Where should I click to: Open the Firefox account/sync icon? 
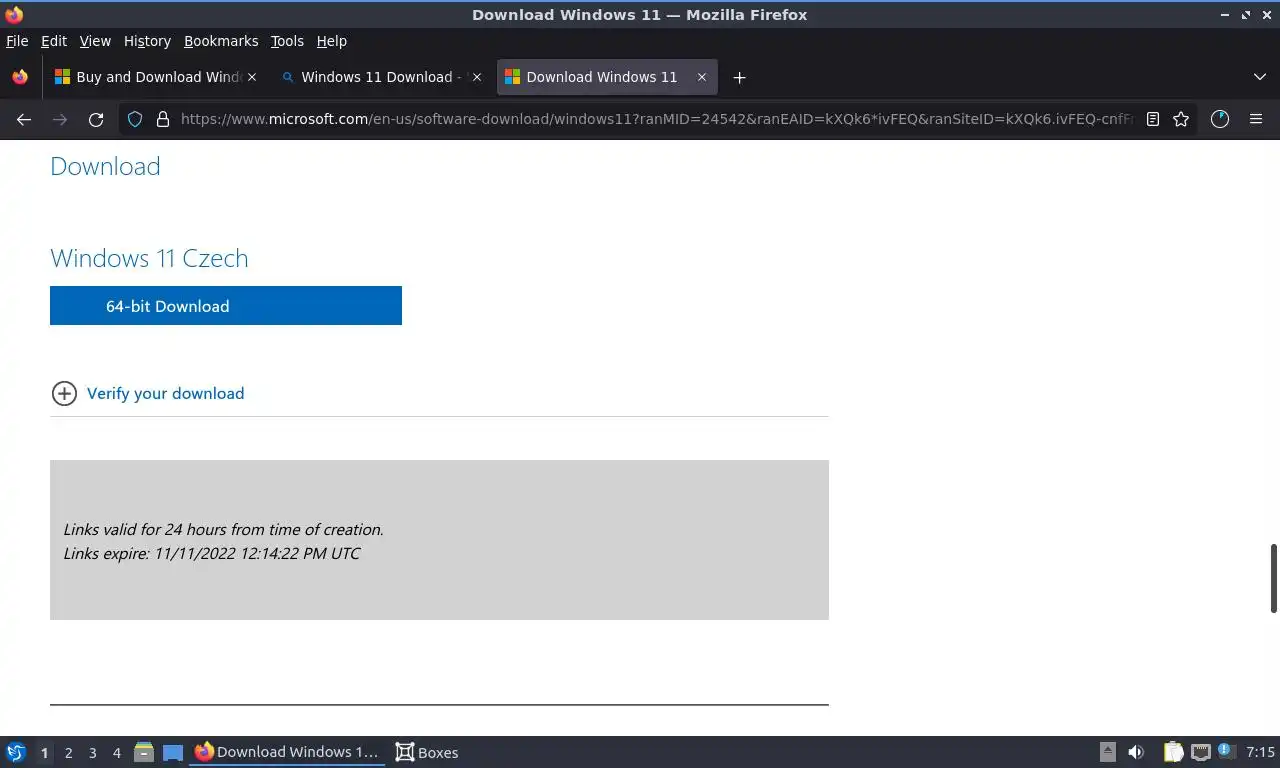click(x=1220, y=119)
